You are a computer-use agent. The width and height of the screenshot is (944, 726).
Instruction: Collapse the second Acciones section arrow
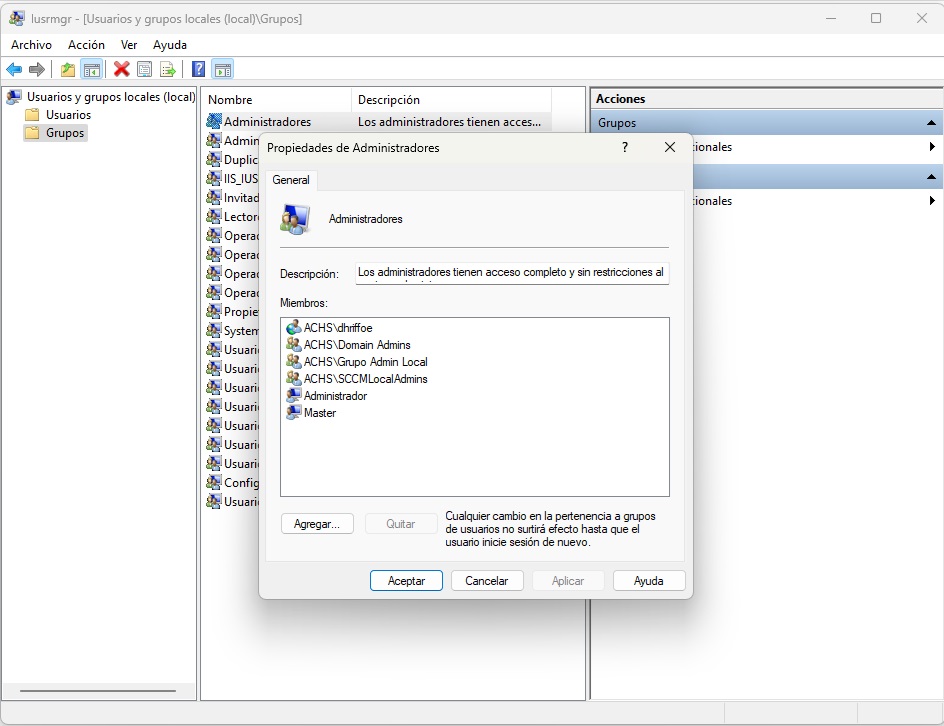[x=931, y=177]
